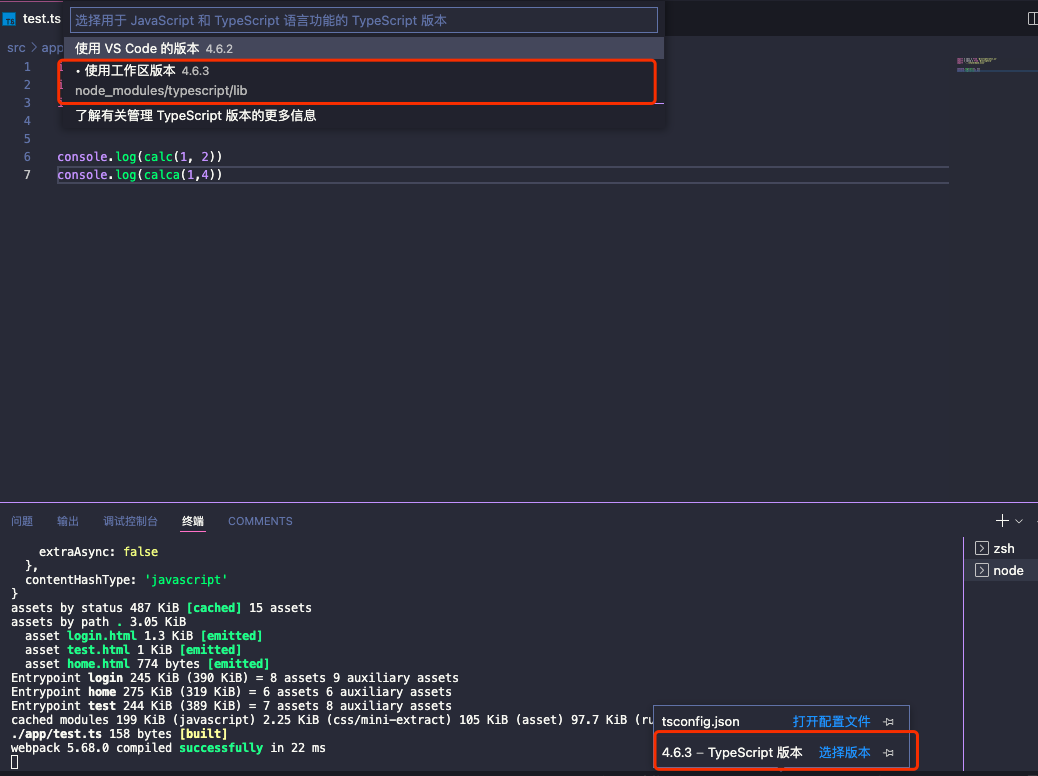Viewport: 1038px width, 776px height.
Task: Click webpack 5.68.0 compiled line in terminal
Action: tap(168, 748)
